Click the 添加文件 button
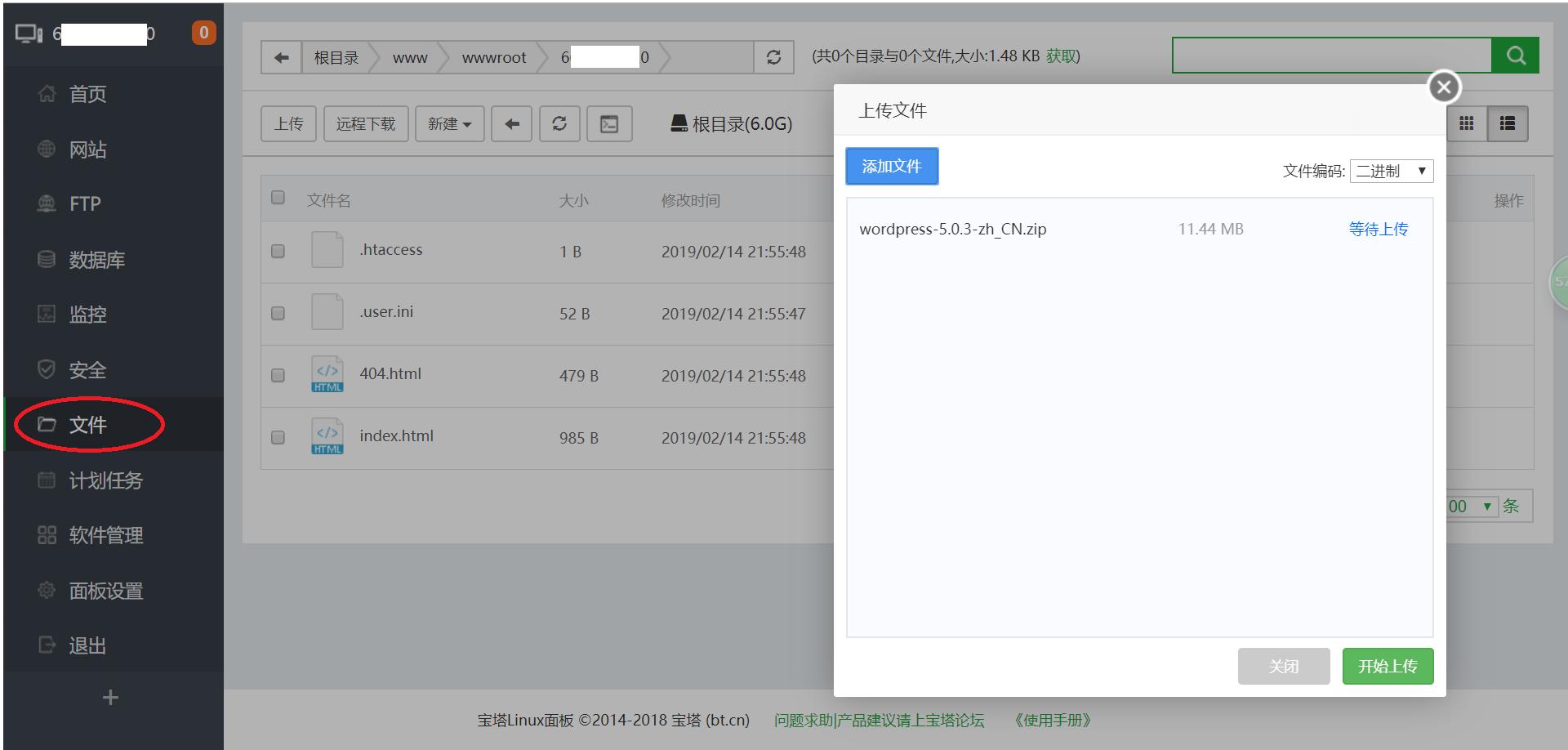Image resolution: width=1568 pixels, height=750 pixels. [892, 167]
